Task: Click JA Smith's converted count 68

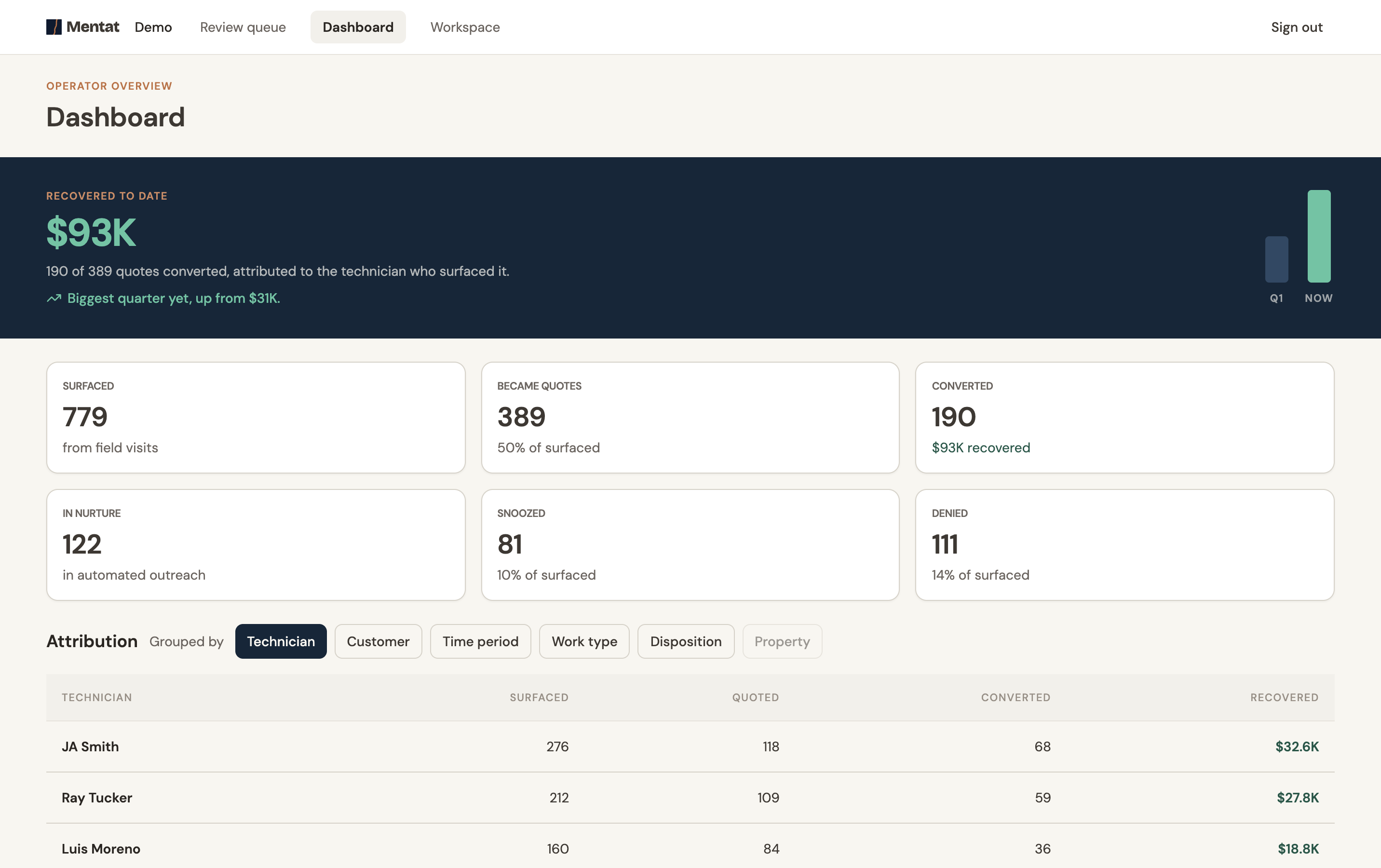Action: (x=1043, y=746)
